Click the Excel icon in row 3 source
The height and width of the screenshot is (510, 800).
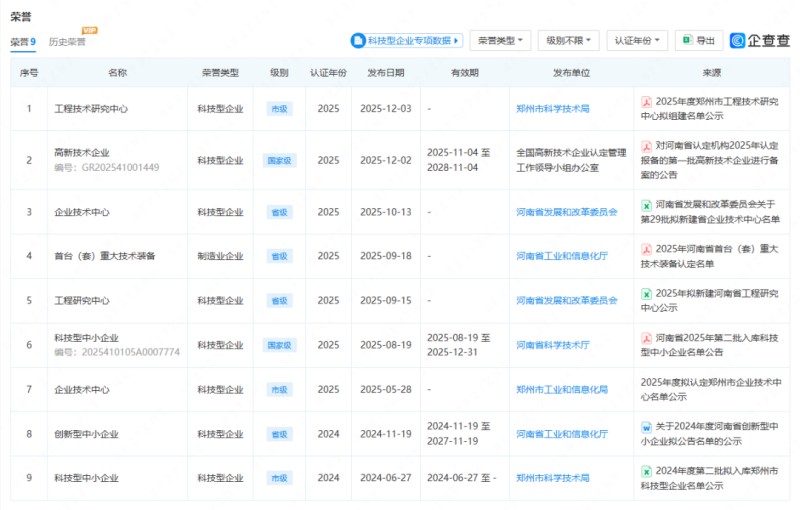(647, 205)
